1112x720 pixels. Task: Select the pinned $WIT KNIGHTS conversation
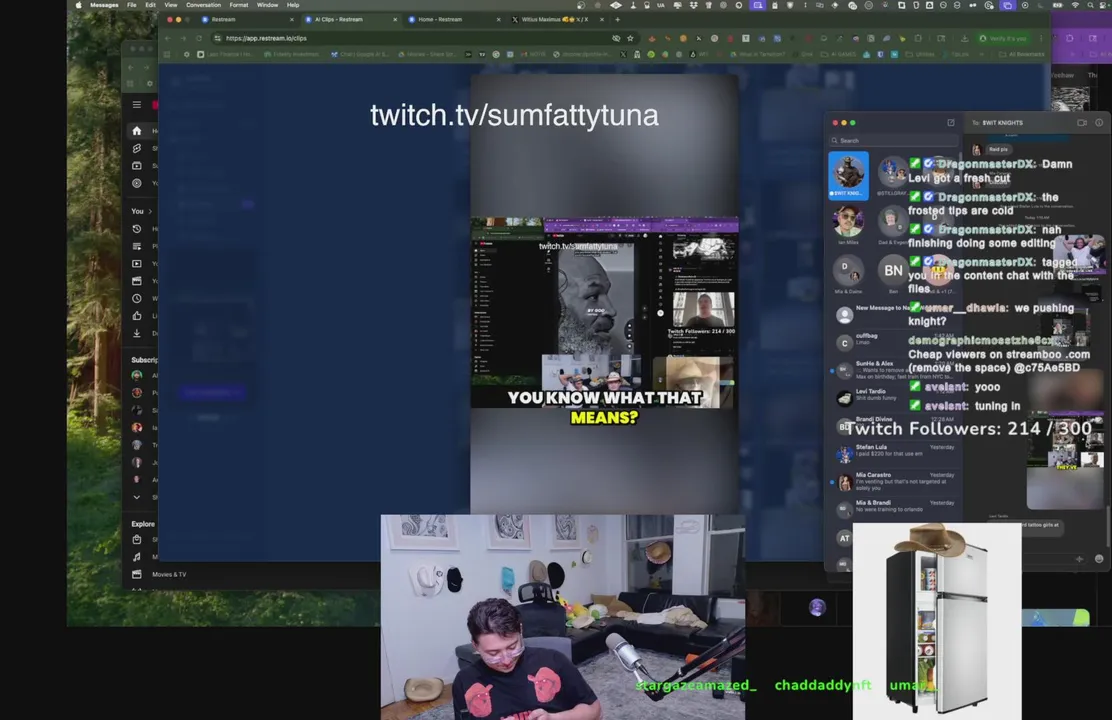coord(848,175)
